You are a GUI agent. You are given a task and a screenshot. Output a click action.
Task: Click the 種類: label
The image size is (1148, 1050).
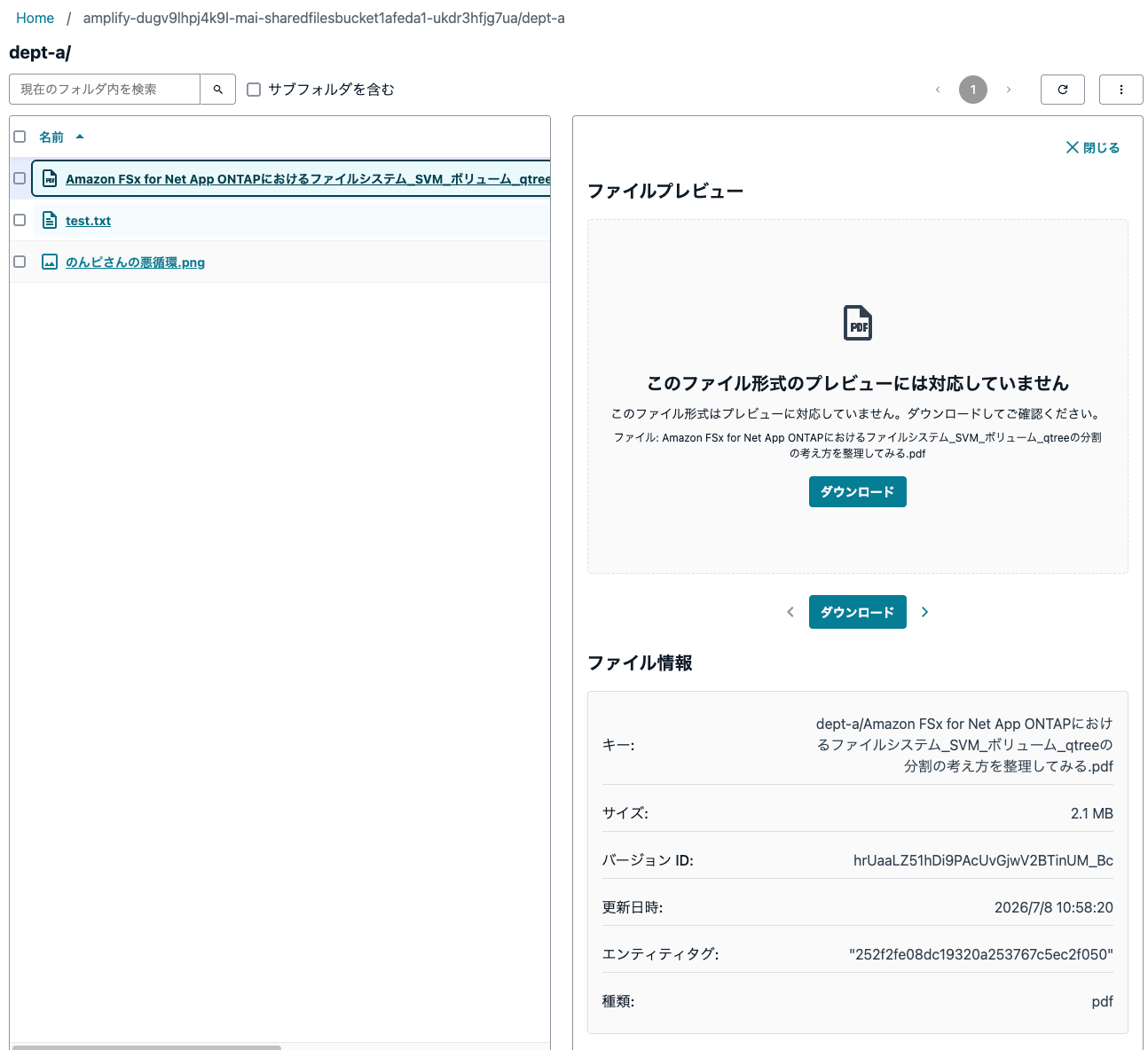click(618, 1001)
